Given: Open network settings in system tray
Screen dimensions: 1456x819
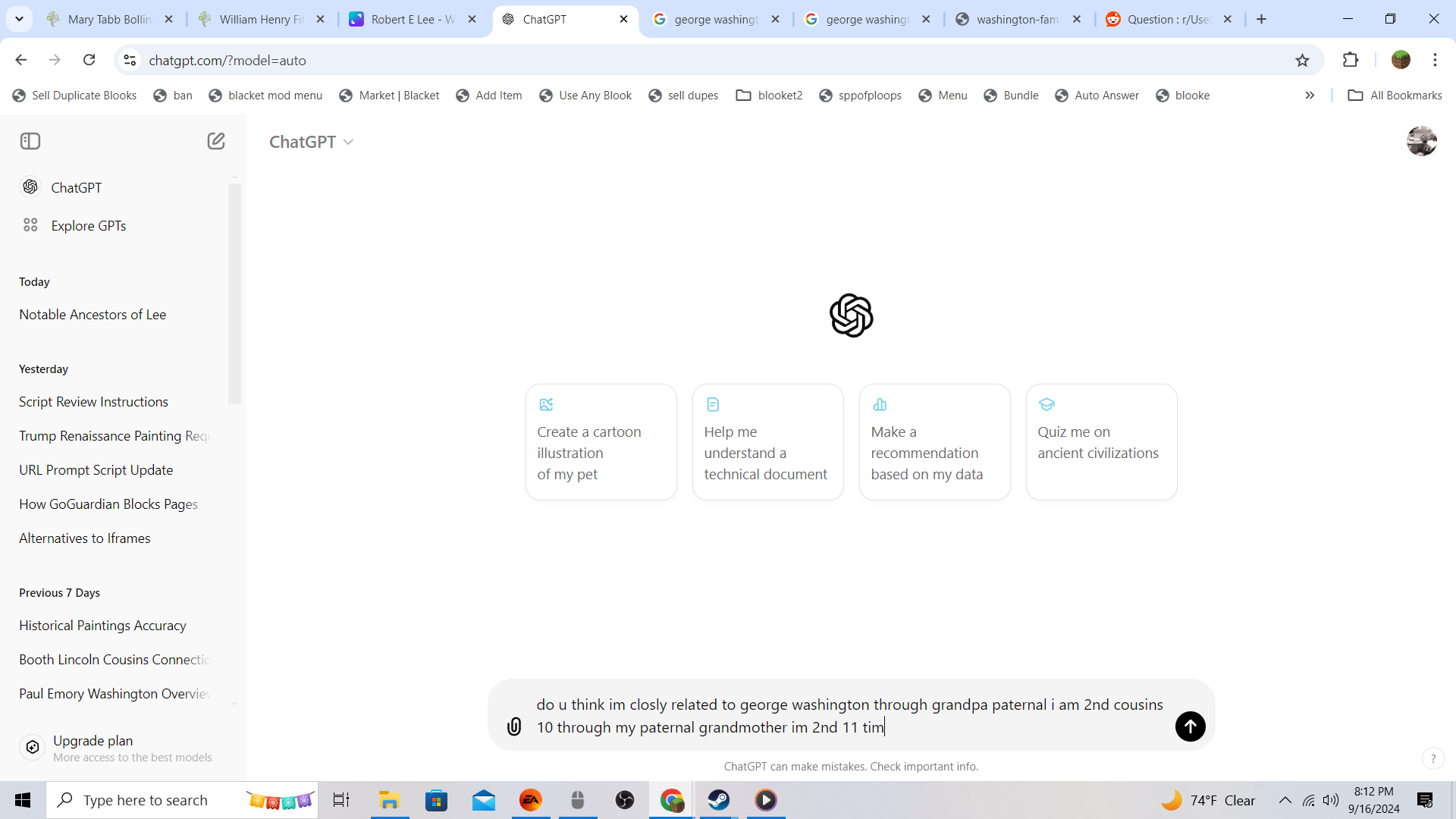Looking at the screenshot, I should coord(1309,800).
